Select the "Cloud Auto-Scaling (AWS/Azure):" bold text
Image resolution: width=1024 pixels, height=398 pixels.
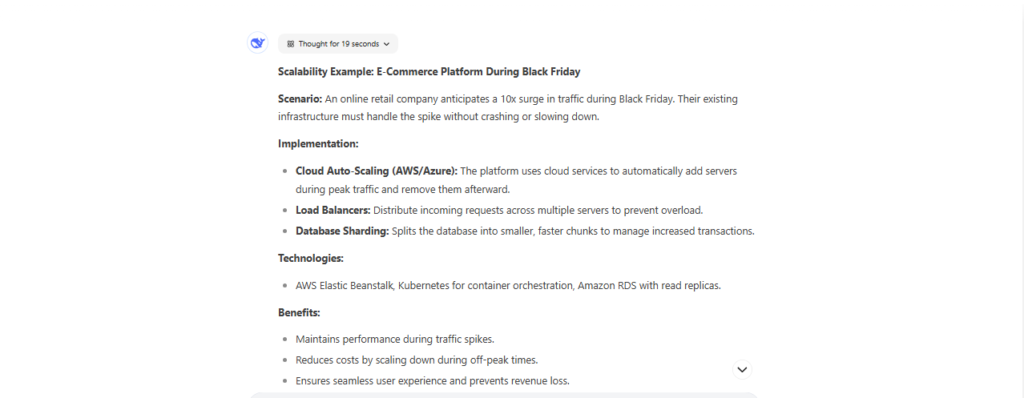377,171
